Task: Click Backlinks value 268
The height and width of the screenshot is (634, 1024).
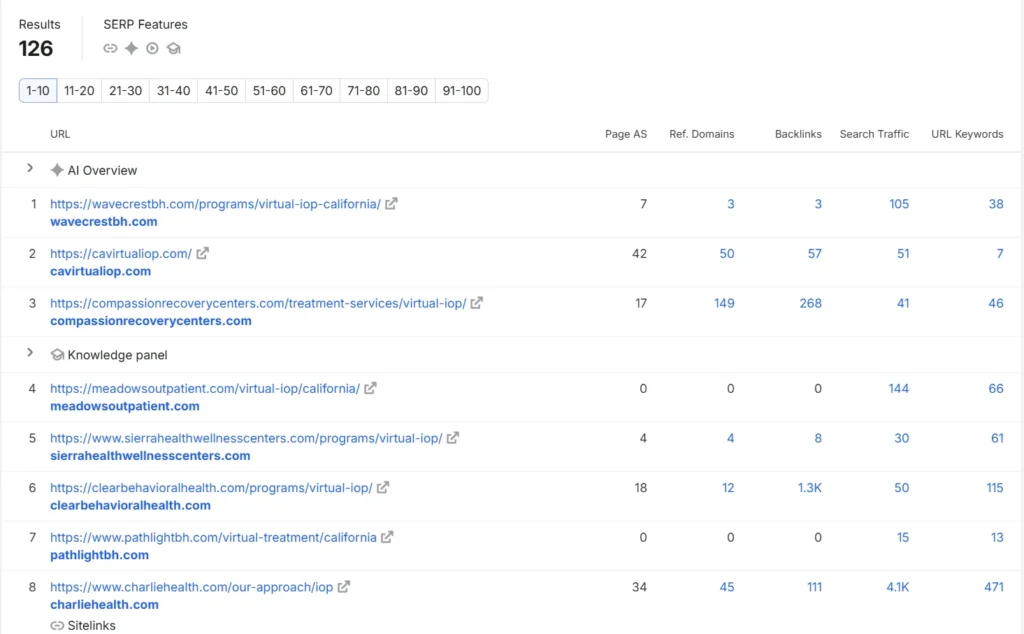Action: tap(810, 303)
